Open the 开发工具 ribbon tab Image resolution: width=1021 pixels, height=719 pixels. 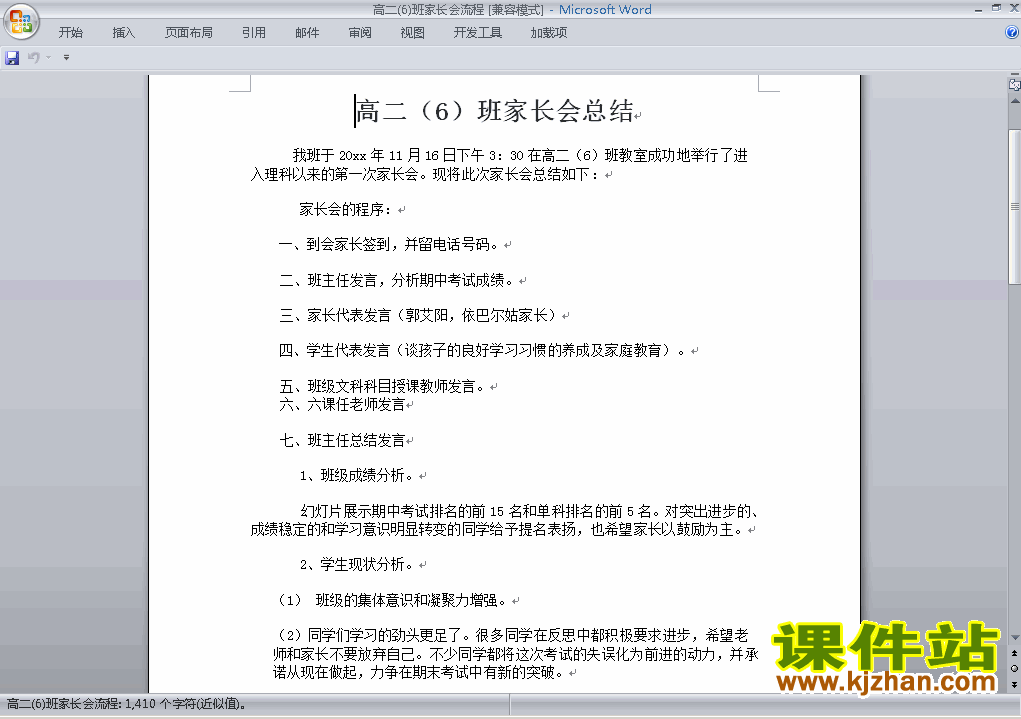(478, 33)
